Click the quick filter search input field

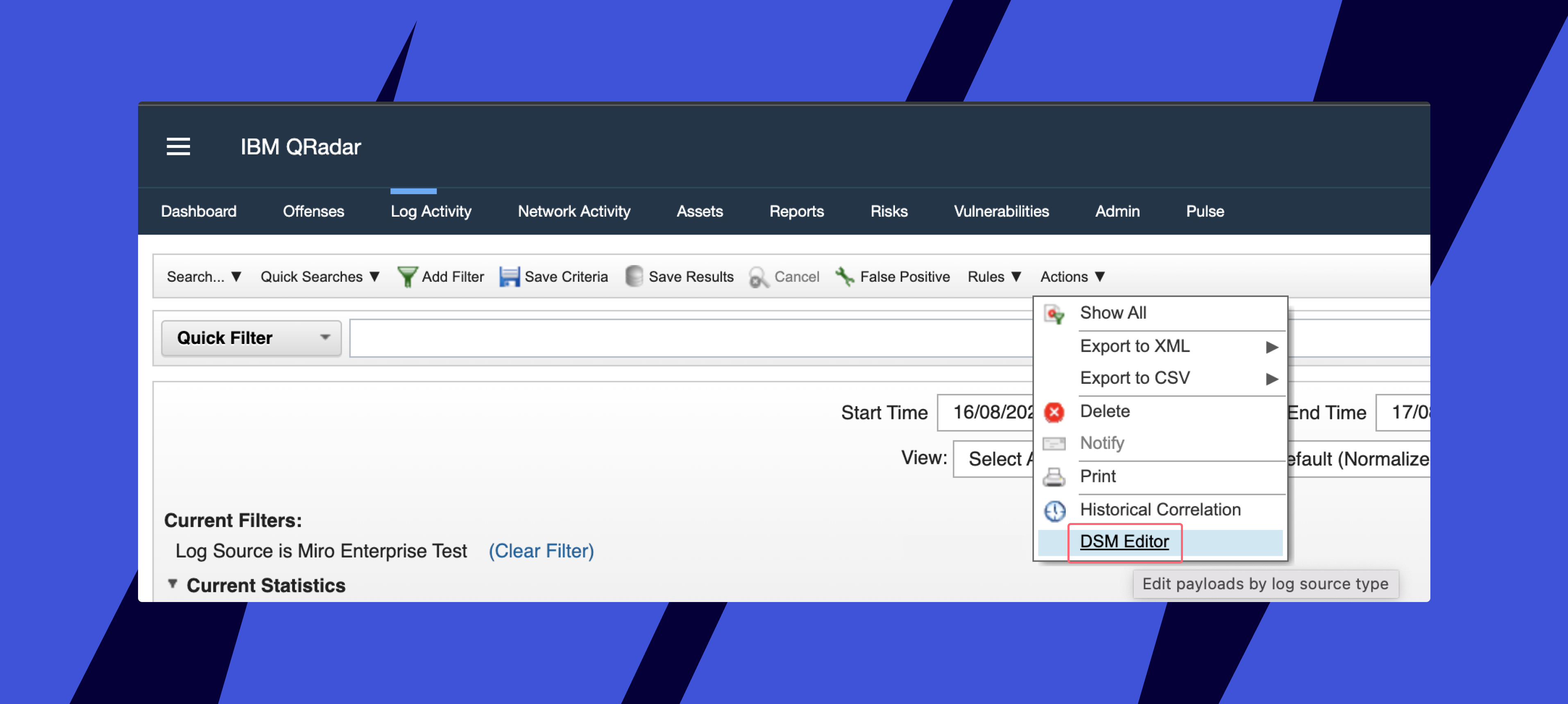tap(688, 338)
